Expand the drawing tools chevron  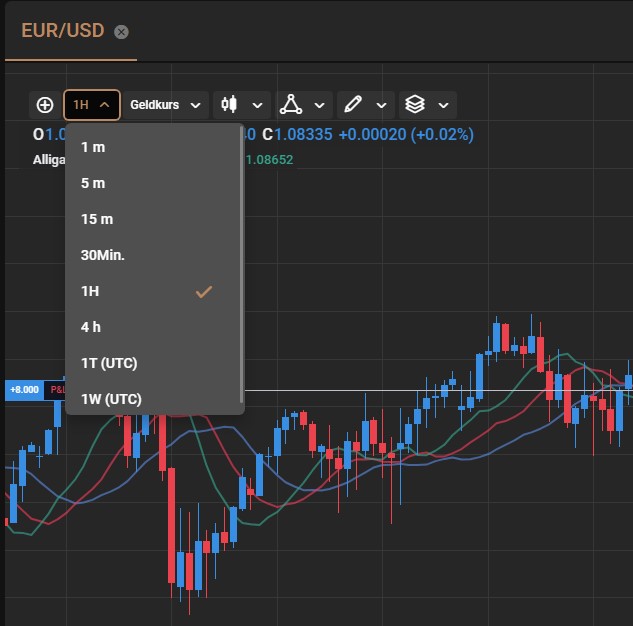(x=381, y=105)
